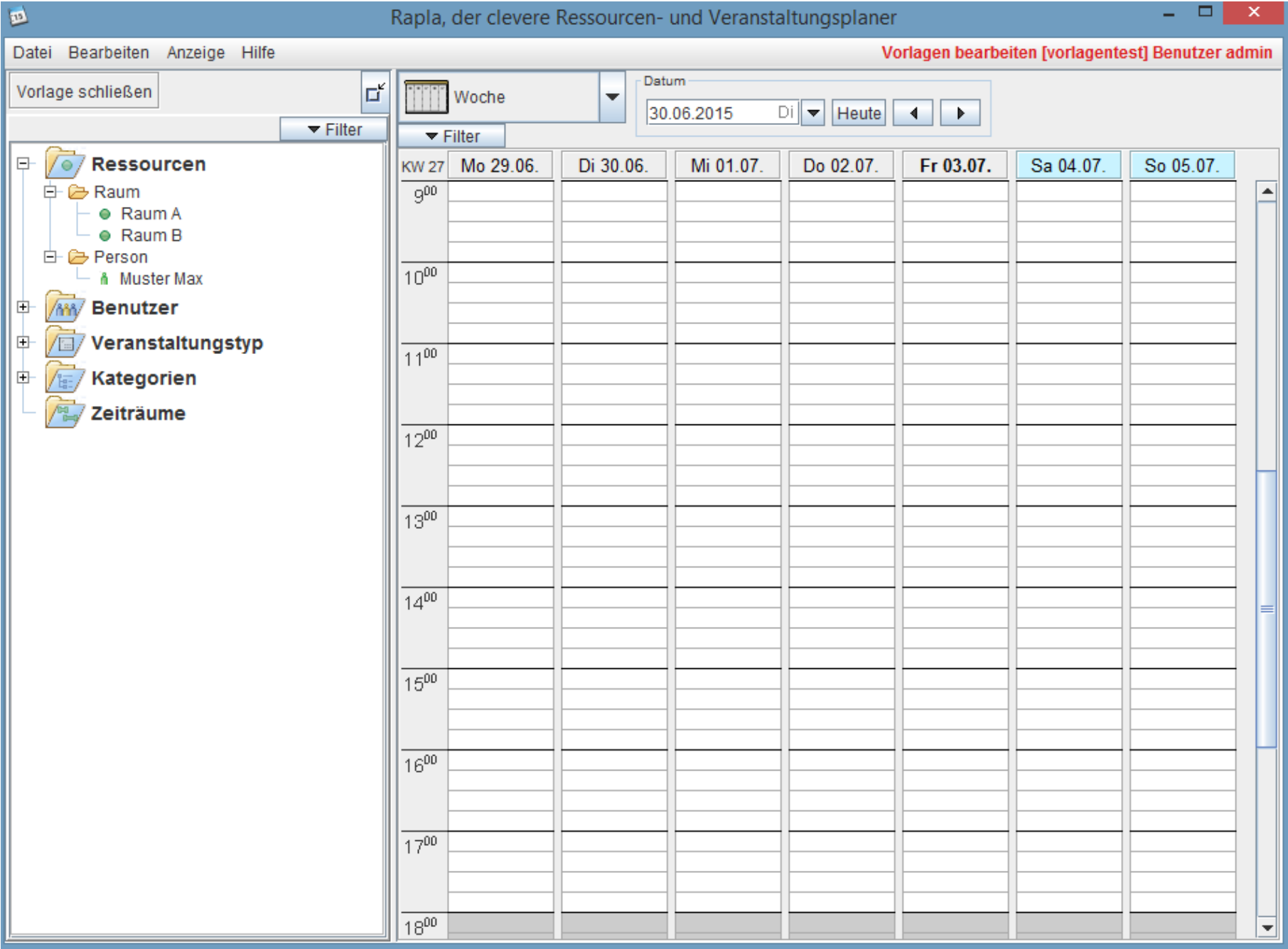Click the Person folder icon
Viewport: 1288px width, 949px height.
pyautogui.click(x=78, y=257)
